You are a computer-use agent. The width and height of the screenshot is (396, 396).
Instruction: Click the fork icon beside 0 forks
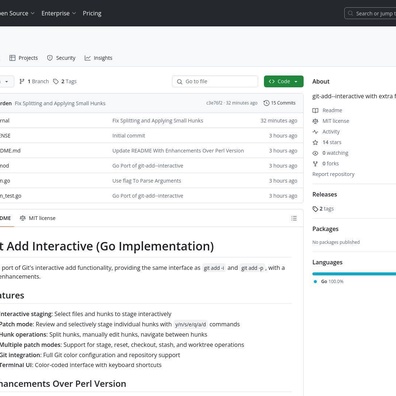point(315,164)
